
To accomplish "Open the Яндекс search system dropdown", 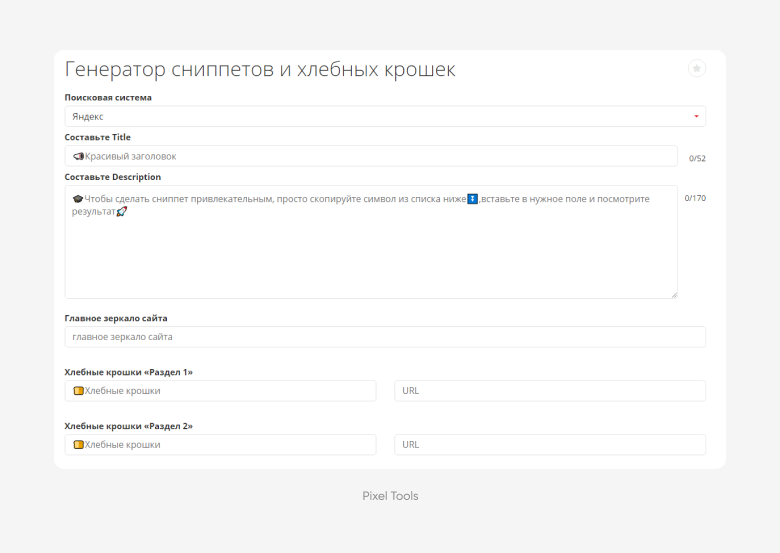I will [385, 116].
